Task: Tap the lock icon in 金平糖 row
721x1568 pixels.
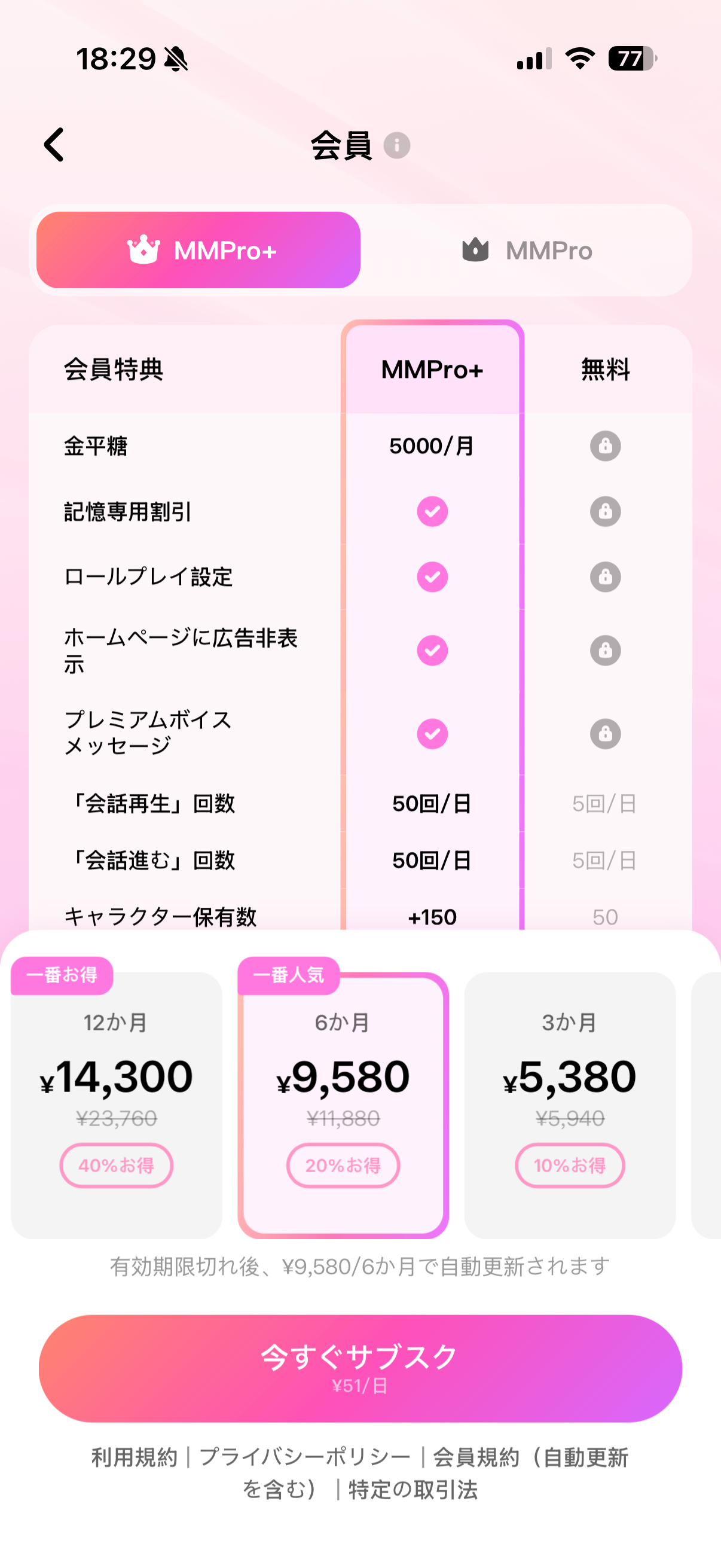Action: [605, 446]
